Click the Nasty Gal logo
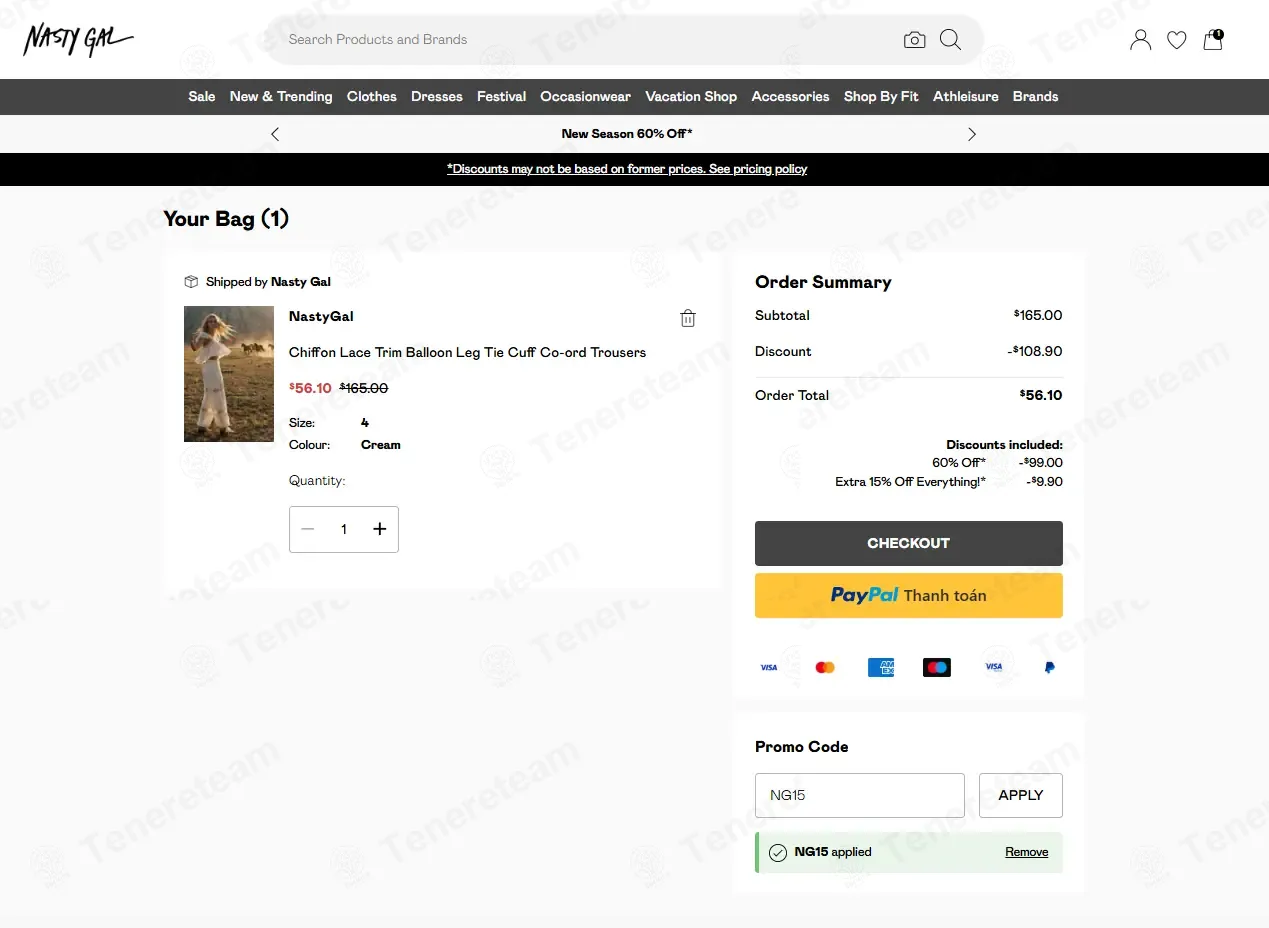1269x928 pixels. (78, 40)
